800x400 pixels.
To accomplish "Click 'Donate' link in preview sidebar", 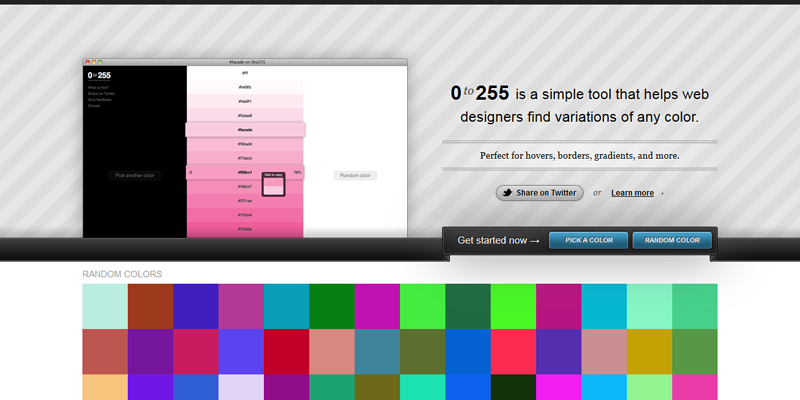I will pyautogui.click(x=94, y=106).
